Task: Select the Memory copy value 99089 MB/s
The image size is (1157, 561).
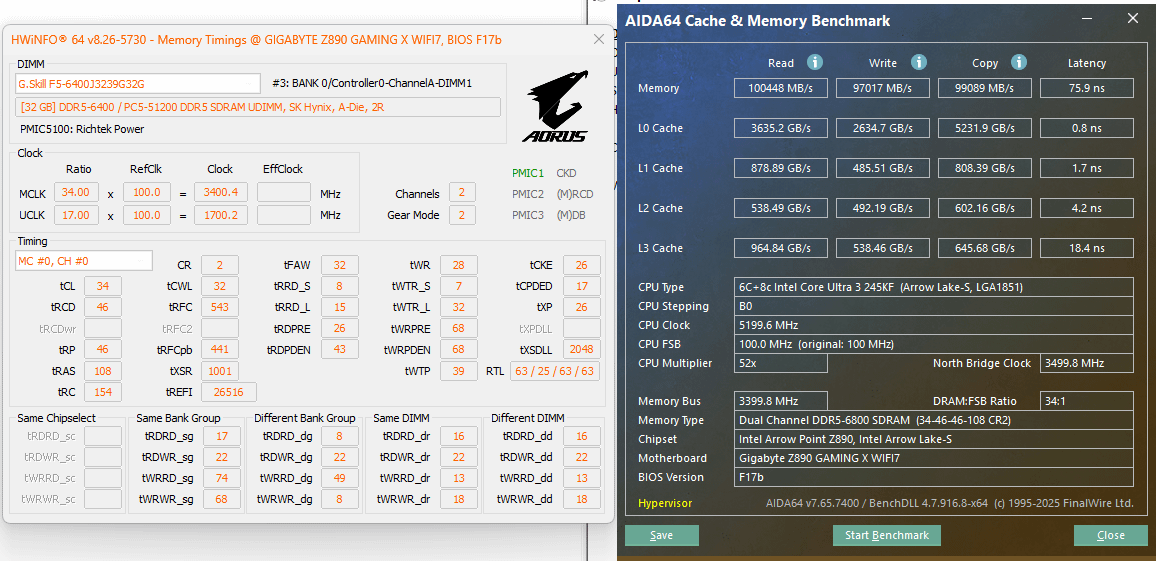Action: pos(985,88)
